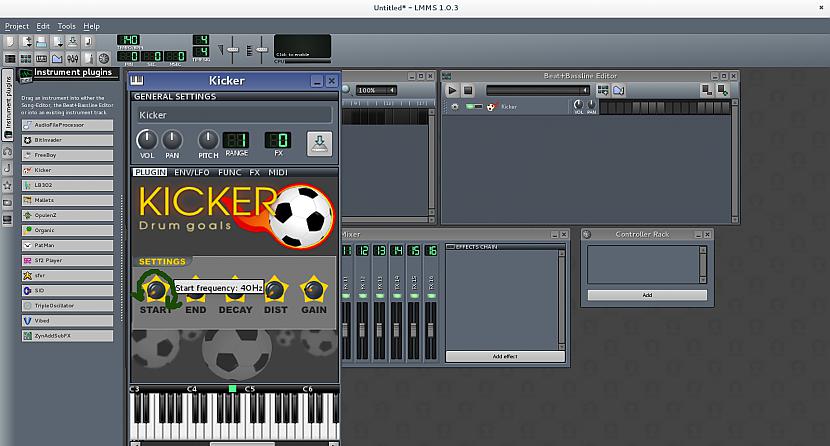Viewport: 830px width, 446px height.
Task: Select the Sf2 Player instrument plugin
Action: tap(67, 261)
